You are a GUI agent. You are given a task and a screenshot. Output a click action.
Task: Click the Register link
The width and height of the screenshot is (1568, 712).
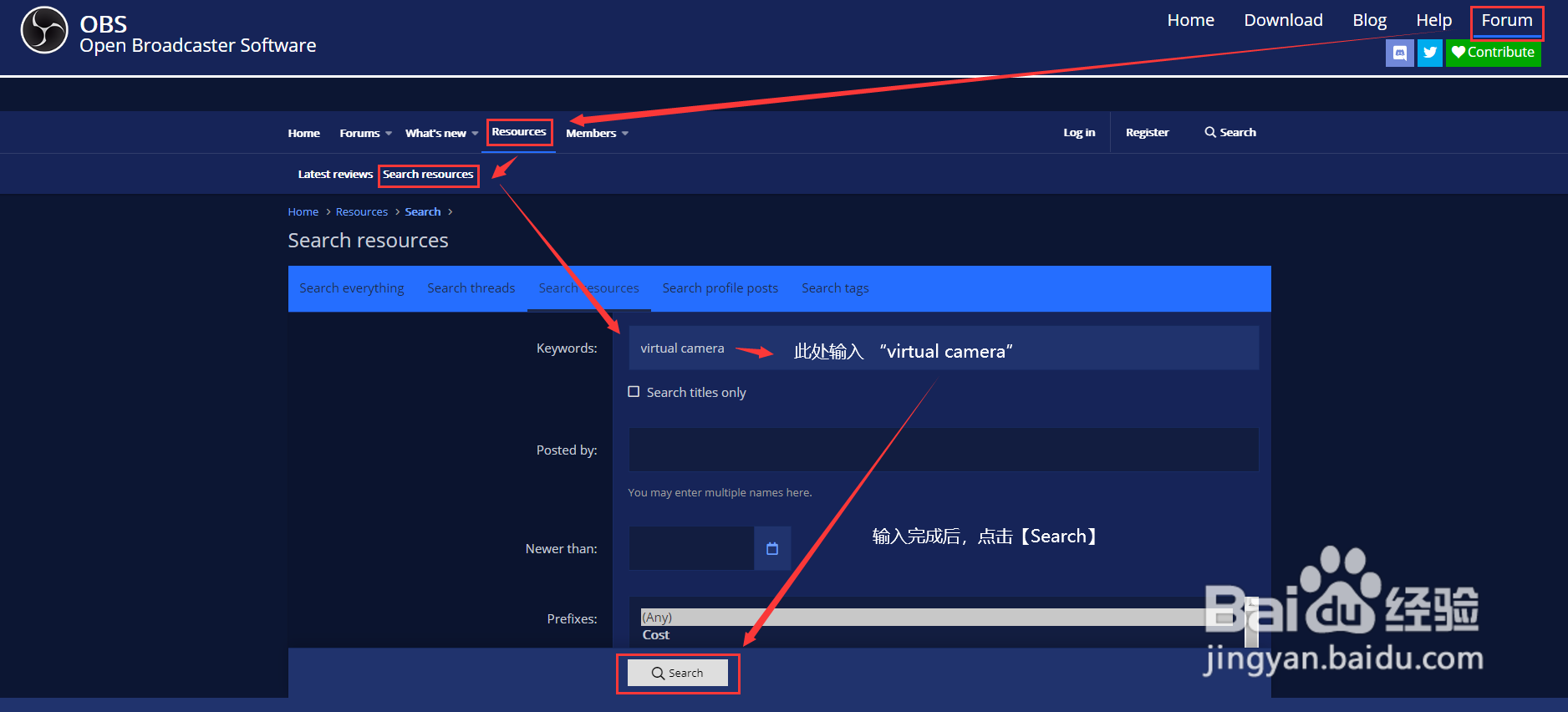click(x=1147, y=132)
